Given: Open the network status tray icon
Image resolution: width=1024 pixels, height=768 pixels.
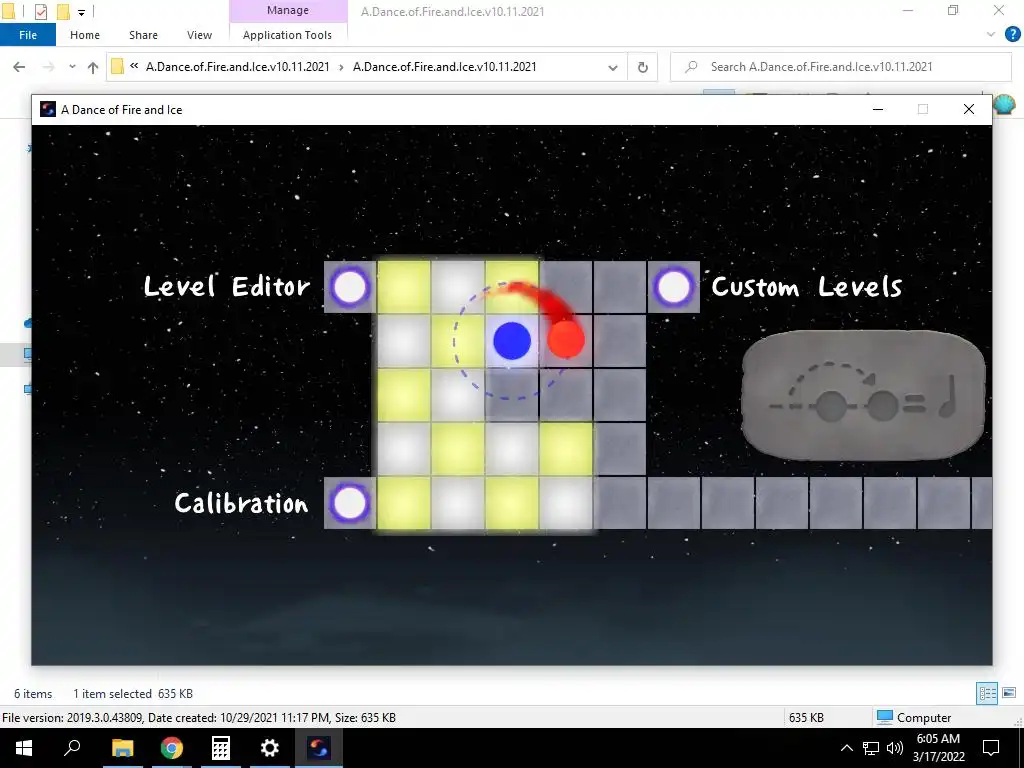Looking at the screenshot, I should (871, 748).
